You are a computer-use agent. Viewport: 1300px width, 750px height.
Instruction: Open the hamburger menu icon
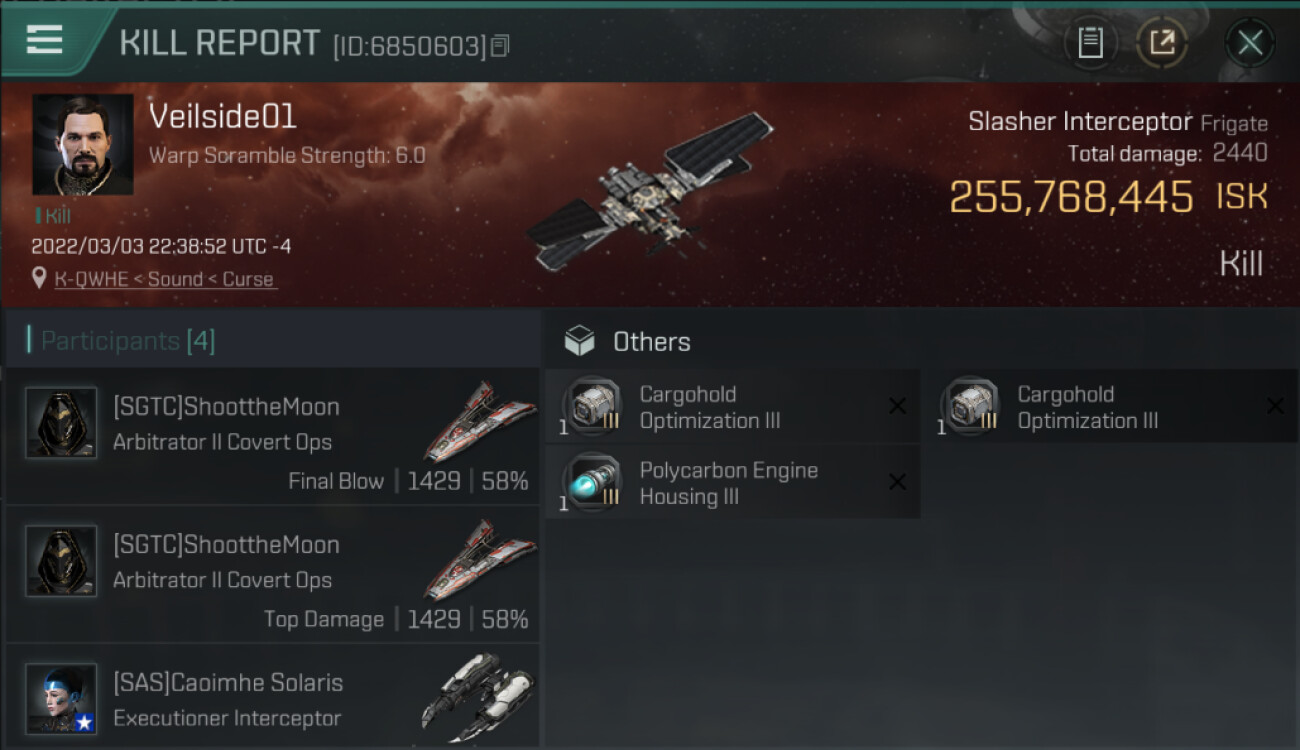44,40
